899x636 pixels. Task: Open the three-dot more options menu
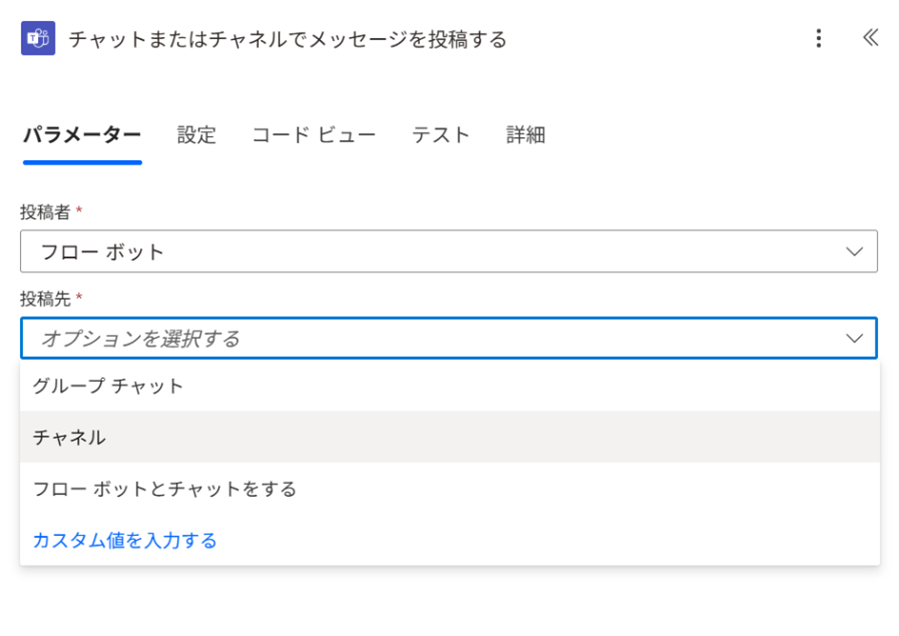click(819, 39)
